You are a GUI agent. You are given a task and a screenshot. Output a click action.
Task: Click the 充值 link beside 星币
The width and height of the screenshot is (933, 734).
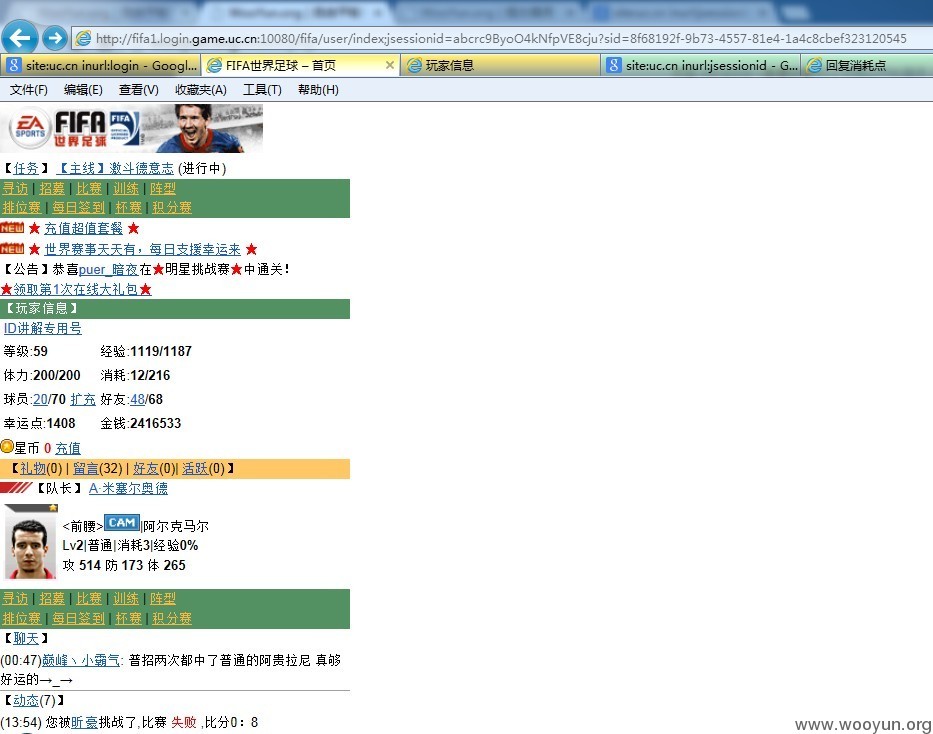click(68, 448)
